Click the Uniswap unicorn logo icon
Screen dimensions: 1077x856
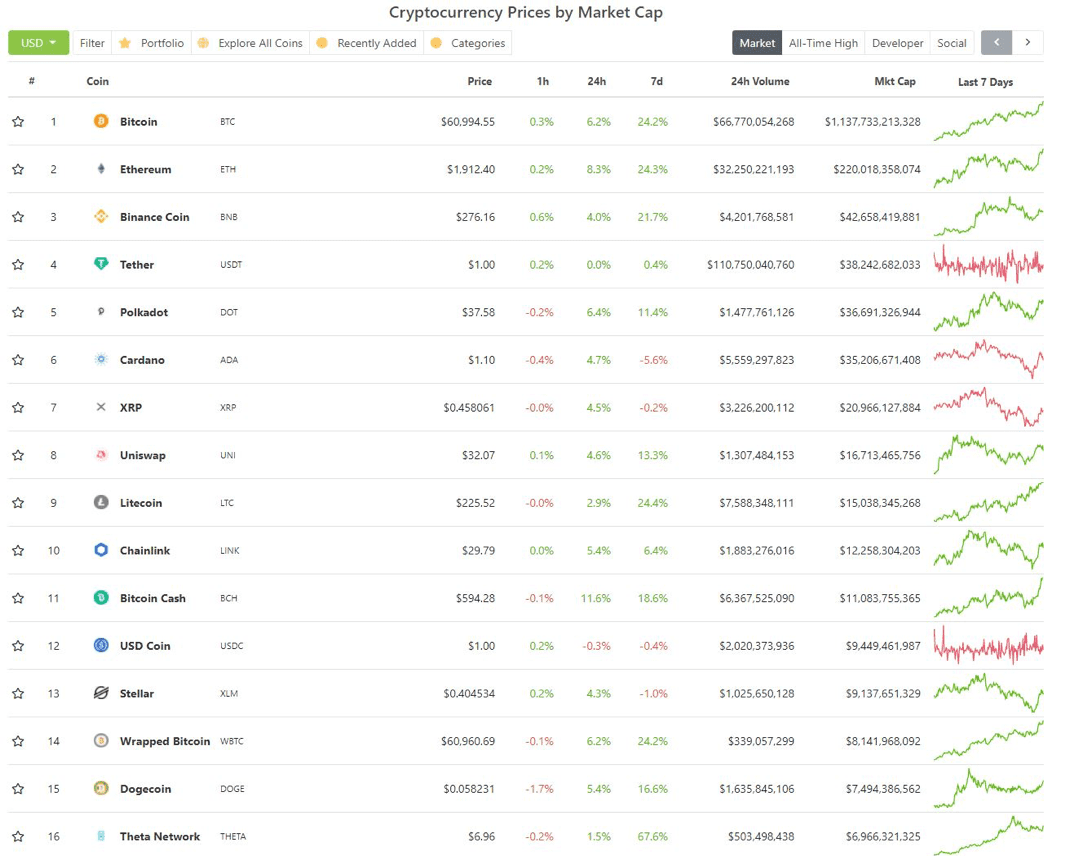[101, 455]
